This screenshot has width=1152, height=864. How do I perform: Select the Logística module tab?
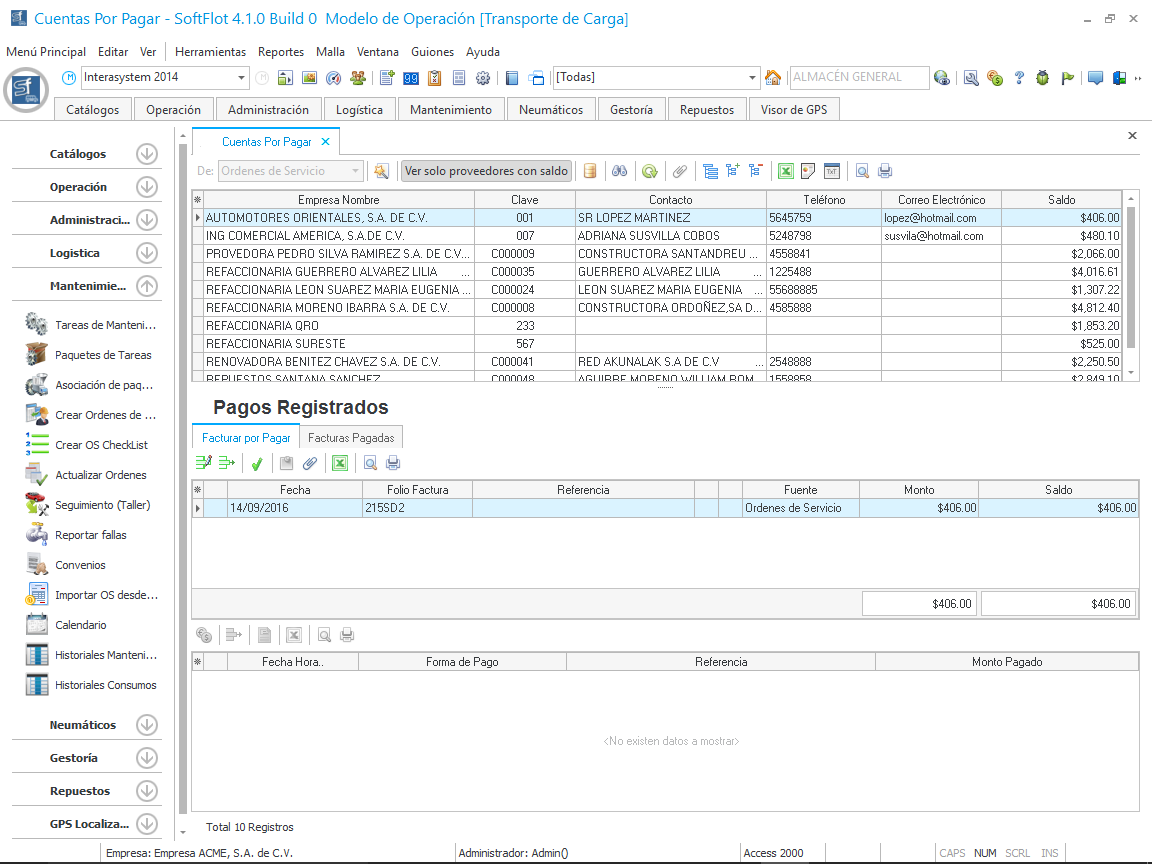[x=359, y=110]
